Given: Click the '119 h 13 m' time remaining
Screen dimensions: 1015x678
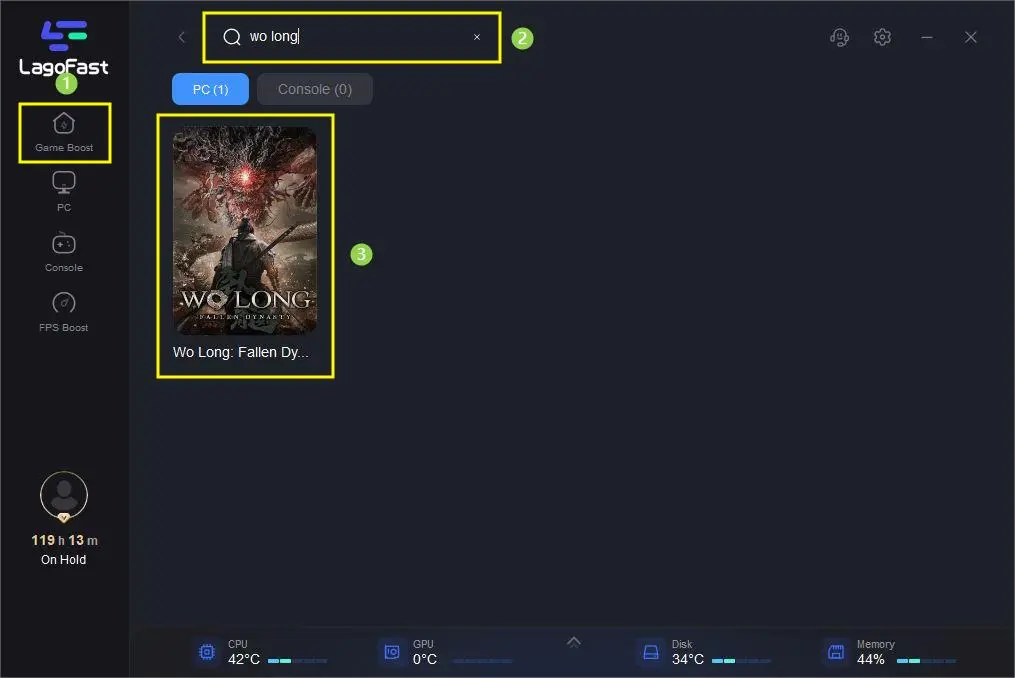Looking at the screenshot, I should click(x=64, y=540).
